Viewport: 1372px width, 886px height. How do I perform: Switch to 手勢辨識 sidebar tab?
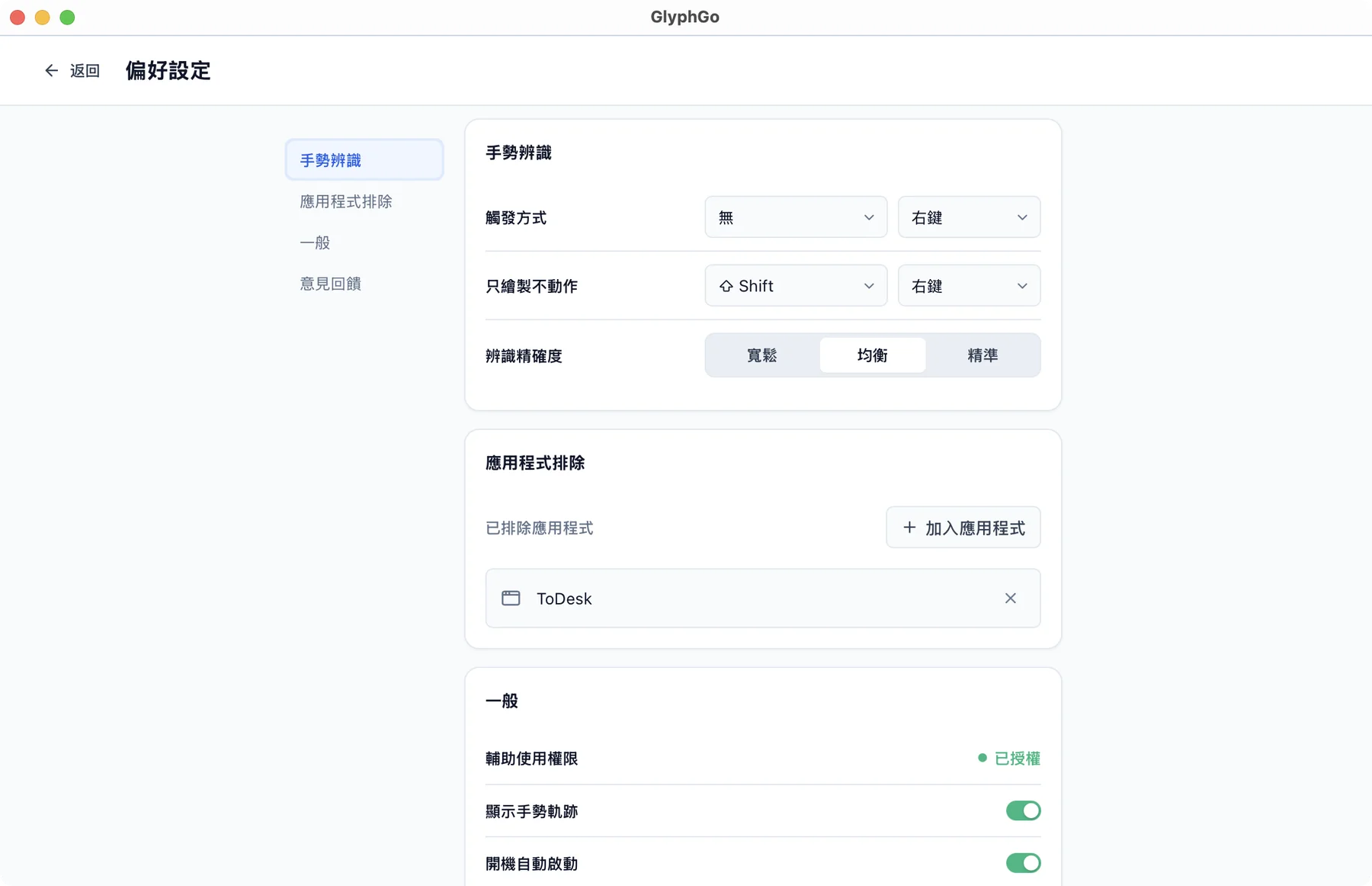coord(364,160)
